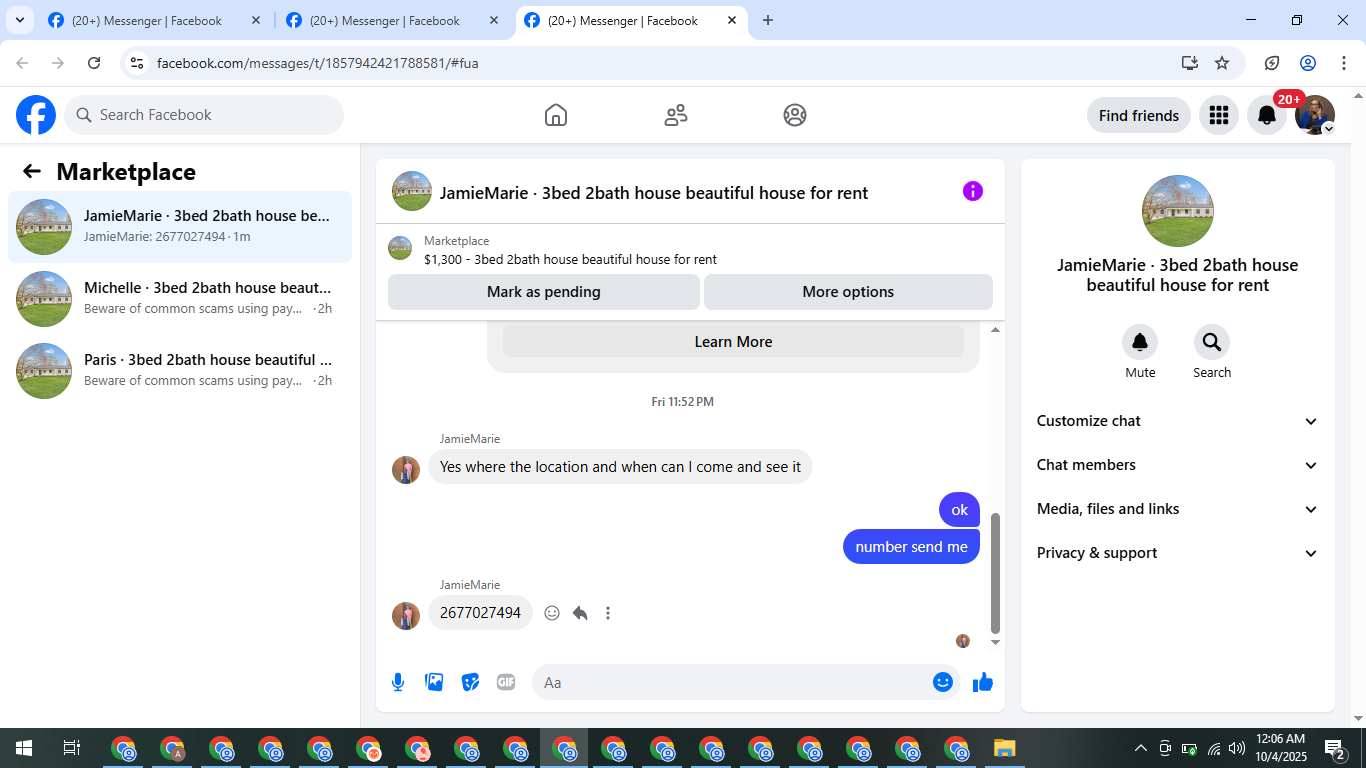Open the Michelle conversation in the list
The width and height of the screenshot is (1366, 768).
coord(180,299)
